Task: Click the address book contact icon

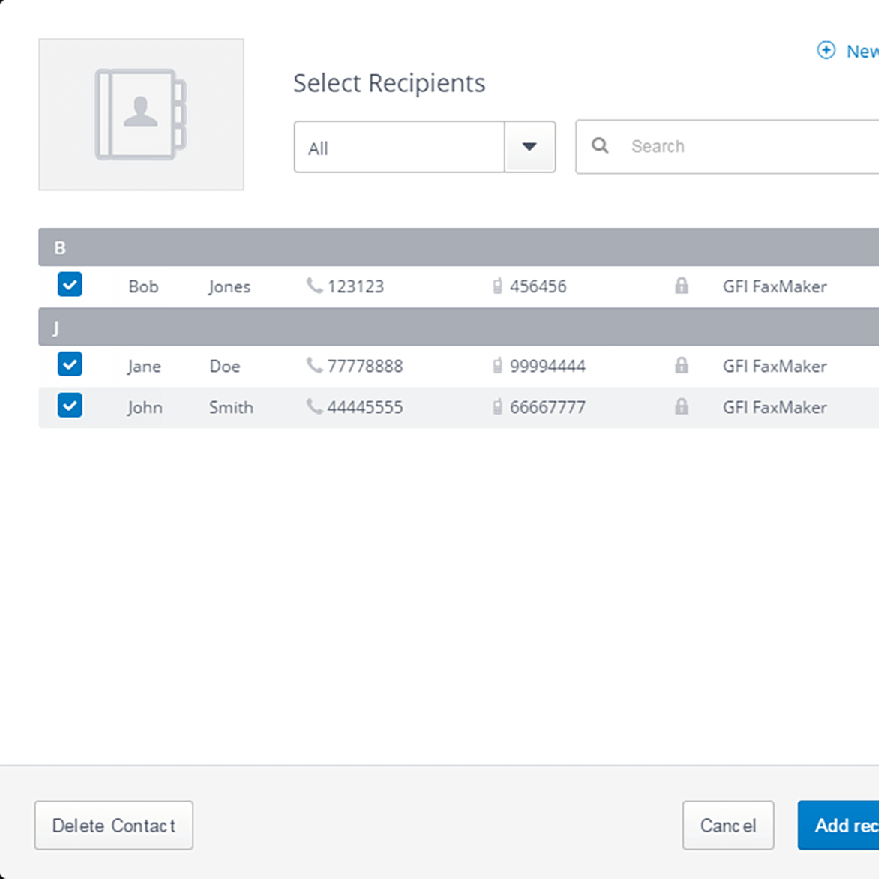Action: click(x=141, y=114)
